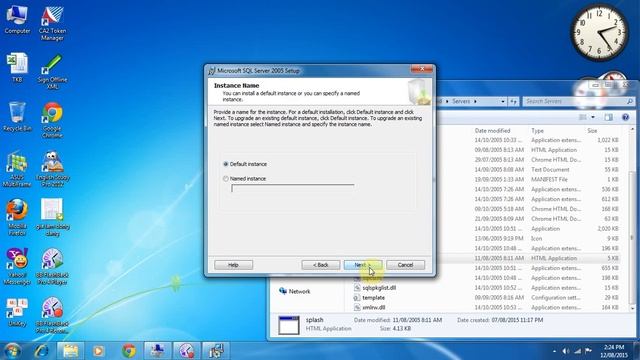Open BB FlashBack Pro 4 Player shortcut

click(x=52, y=266)
